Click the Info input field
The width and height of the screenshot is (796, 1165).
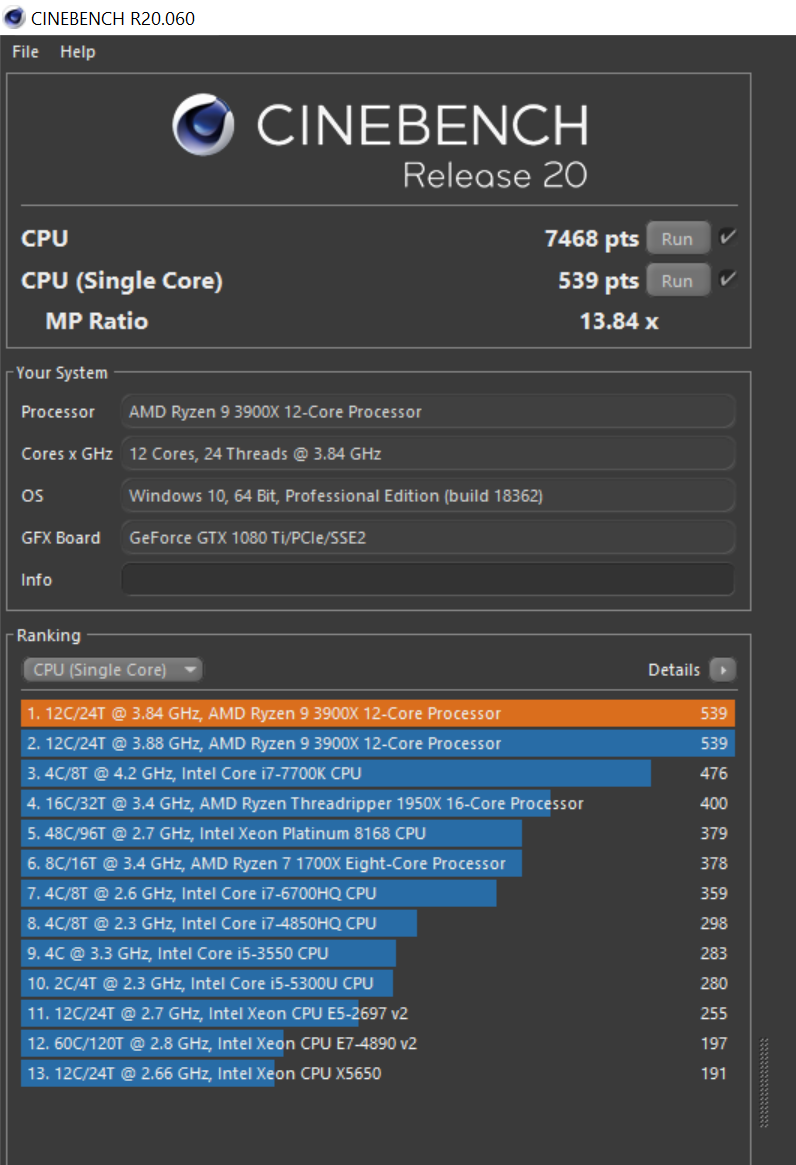(x=428, y=580)
